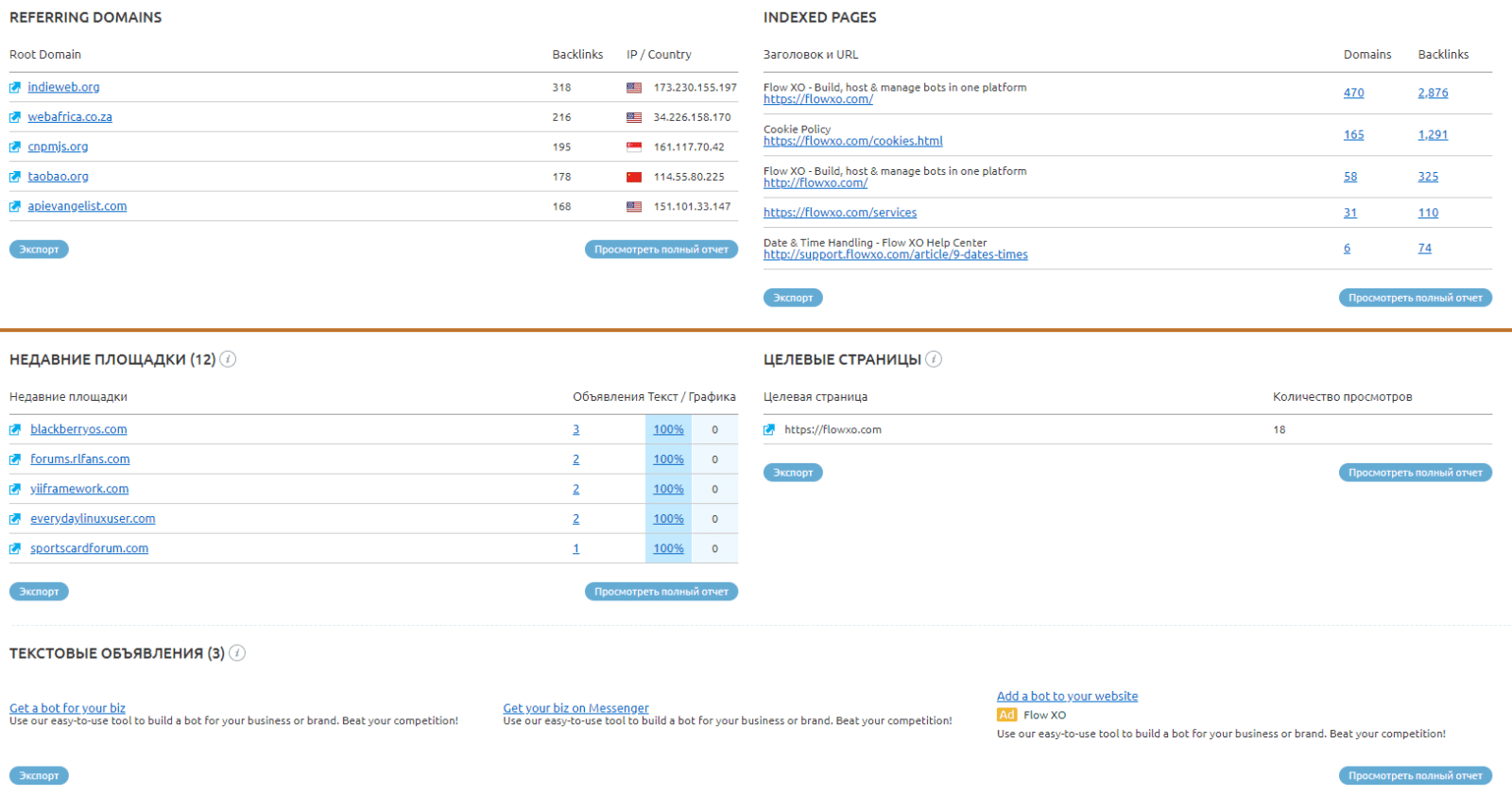This screenshot has width=1512, height=796.
Task: Open the 100% text share for blackberryos.com
Action: tap(668, 430)
